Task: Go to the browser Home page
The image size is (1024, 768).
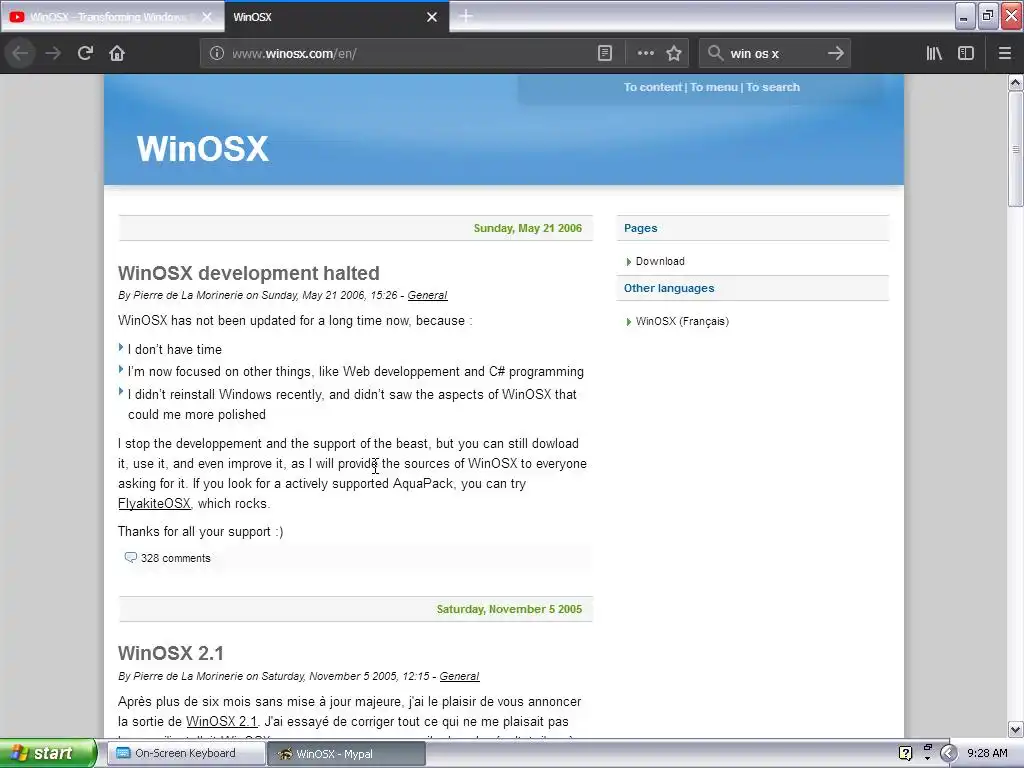Action: [x=117, y=53]
